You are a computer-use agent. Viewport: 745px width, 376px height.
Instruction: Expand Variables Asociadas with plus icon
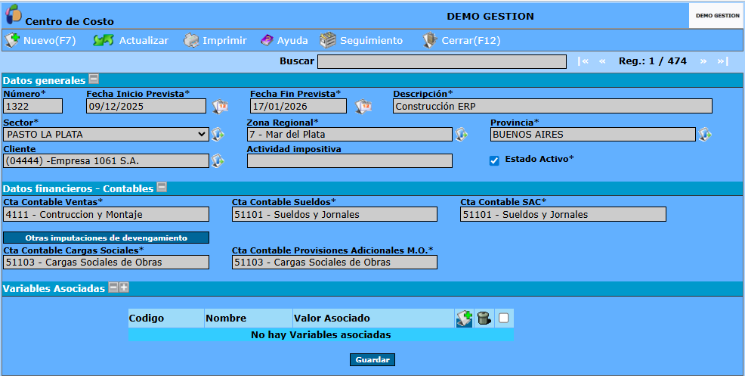click(x=124, y=287)
